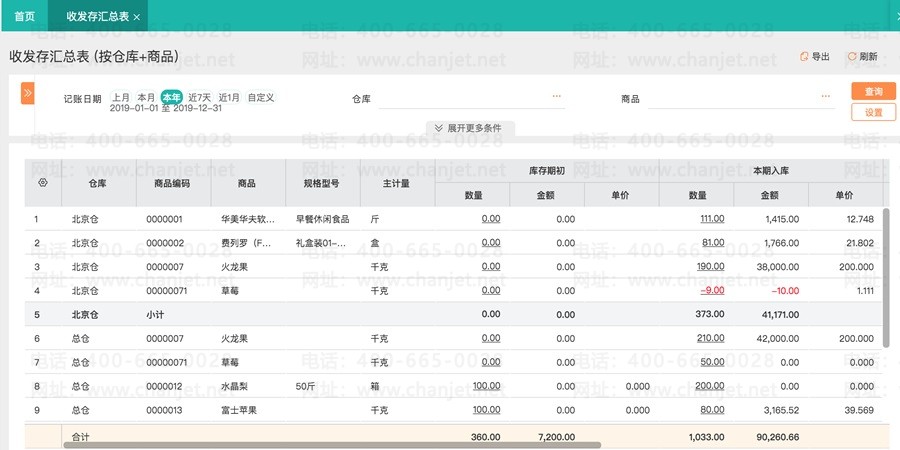Select the 上月 date range option
The width and height of the screenshot is (900, 450).
click(121, 97)
